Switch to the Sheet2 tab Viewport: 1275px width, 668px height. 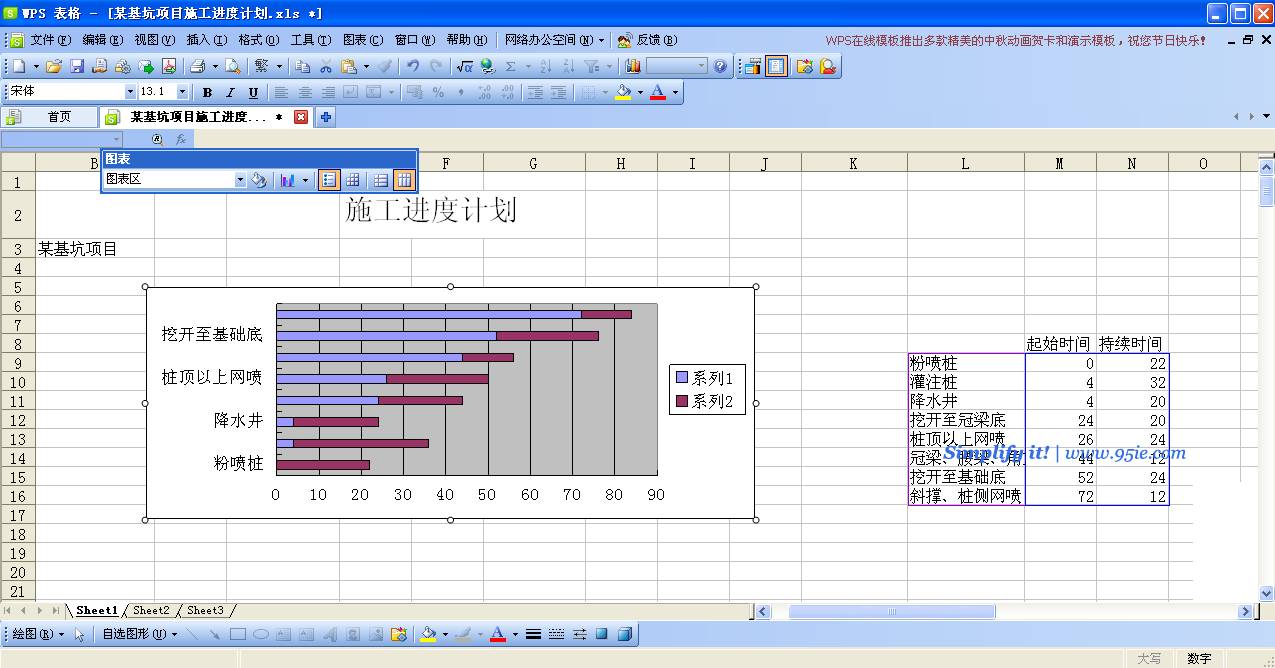point(152,610)
